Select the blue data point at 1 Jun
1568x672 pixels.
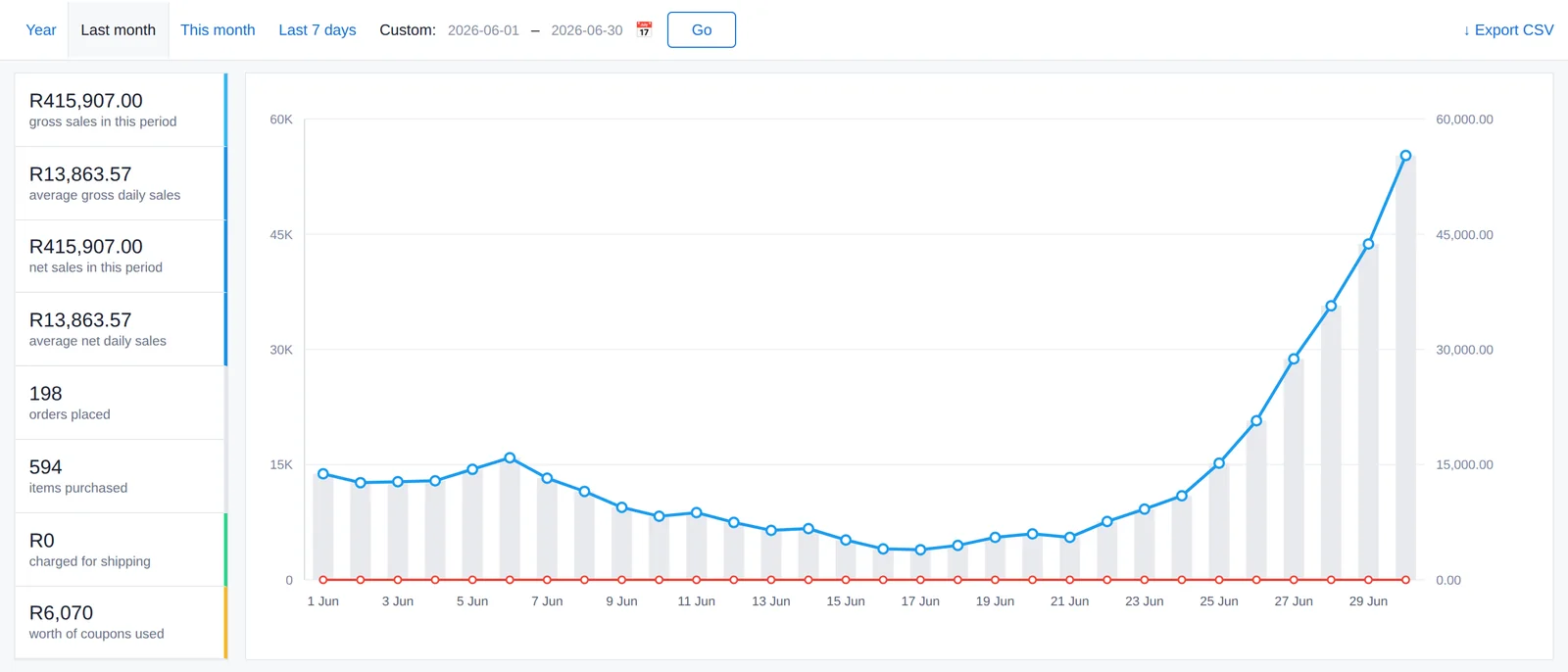pos(323,474)
